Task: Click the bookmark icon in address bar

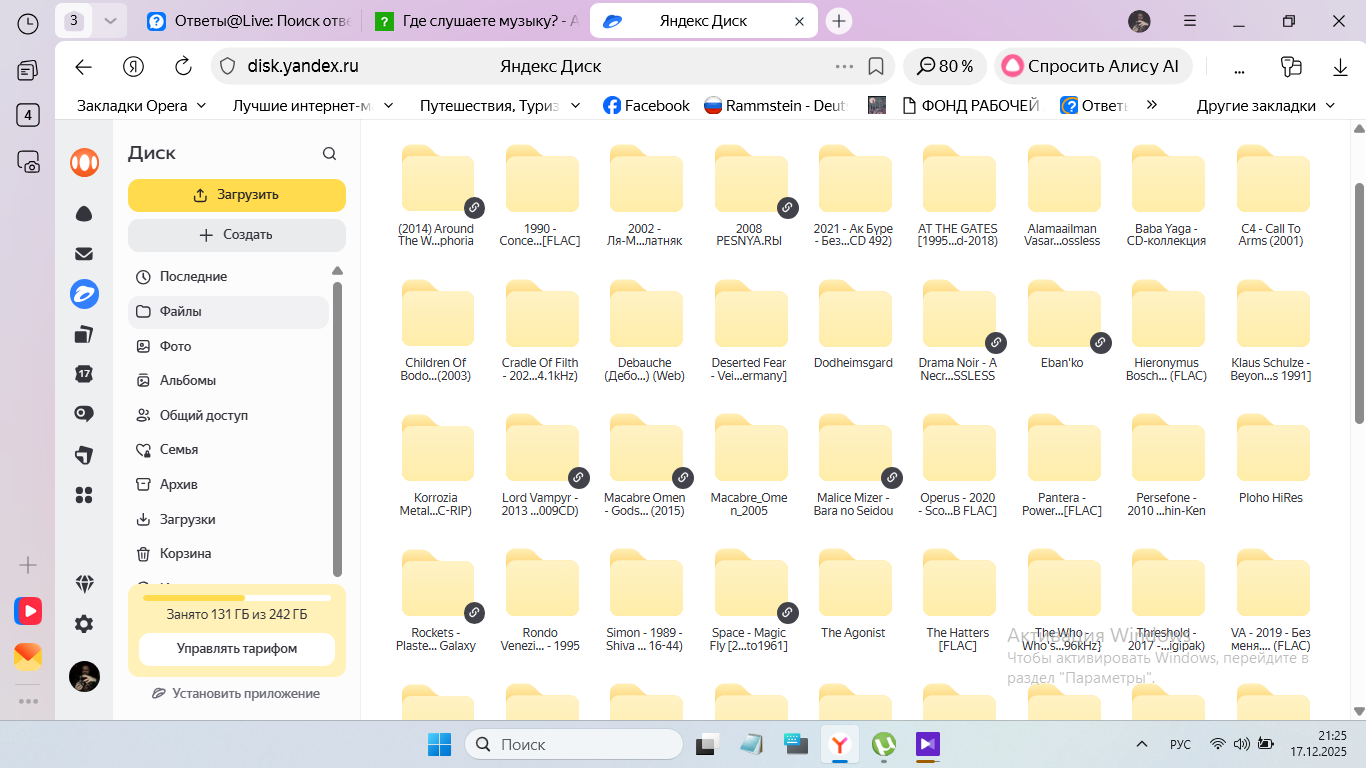Action: [x=876, y=67]
